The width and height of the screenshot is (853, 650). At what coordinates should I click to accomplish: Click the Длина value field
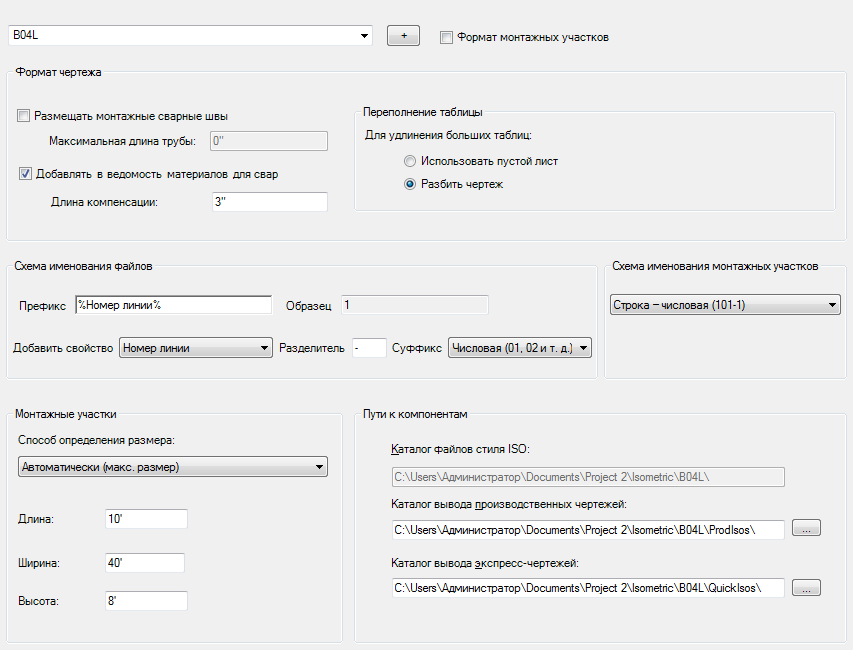click(146, 519)
